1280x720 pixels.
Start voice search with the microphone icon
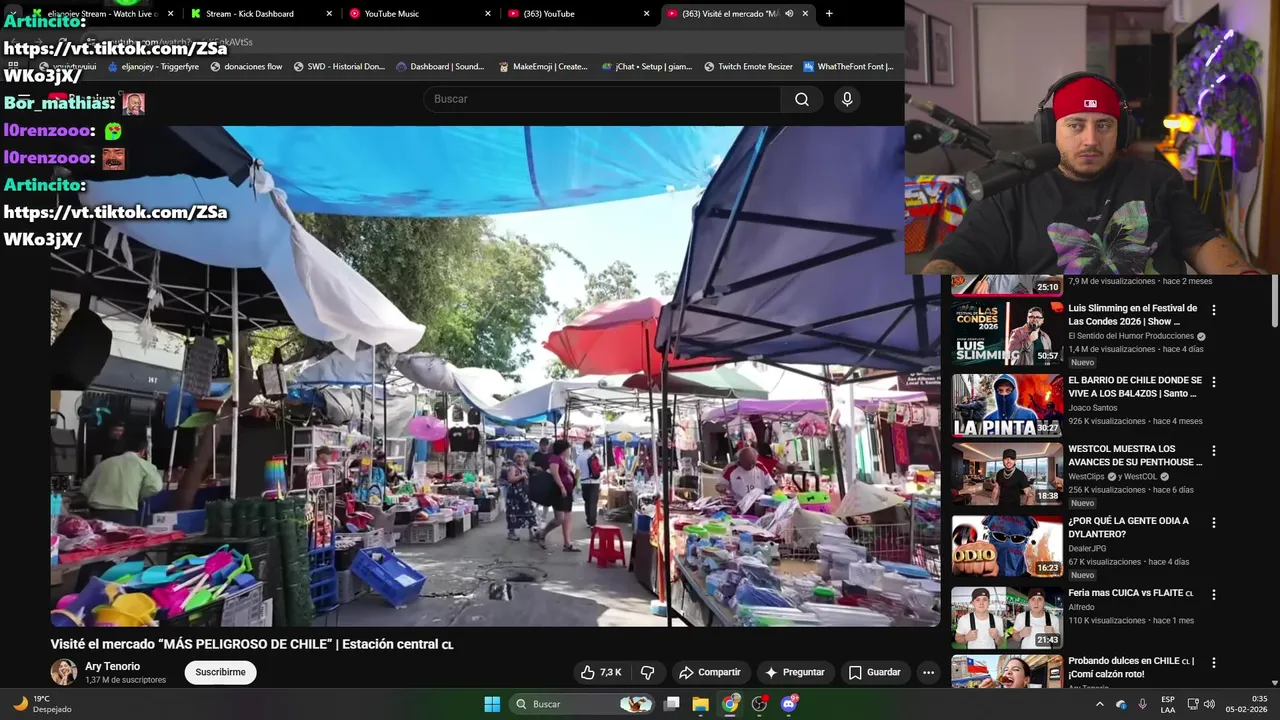coord(847,99)
